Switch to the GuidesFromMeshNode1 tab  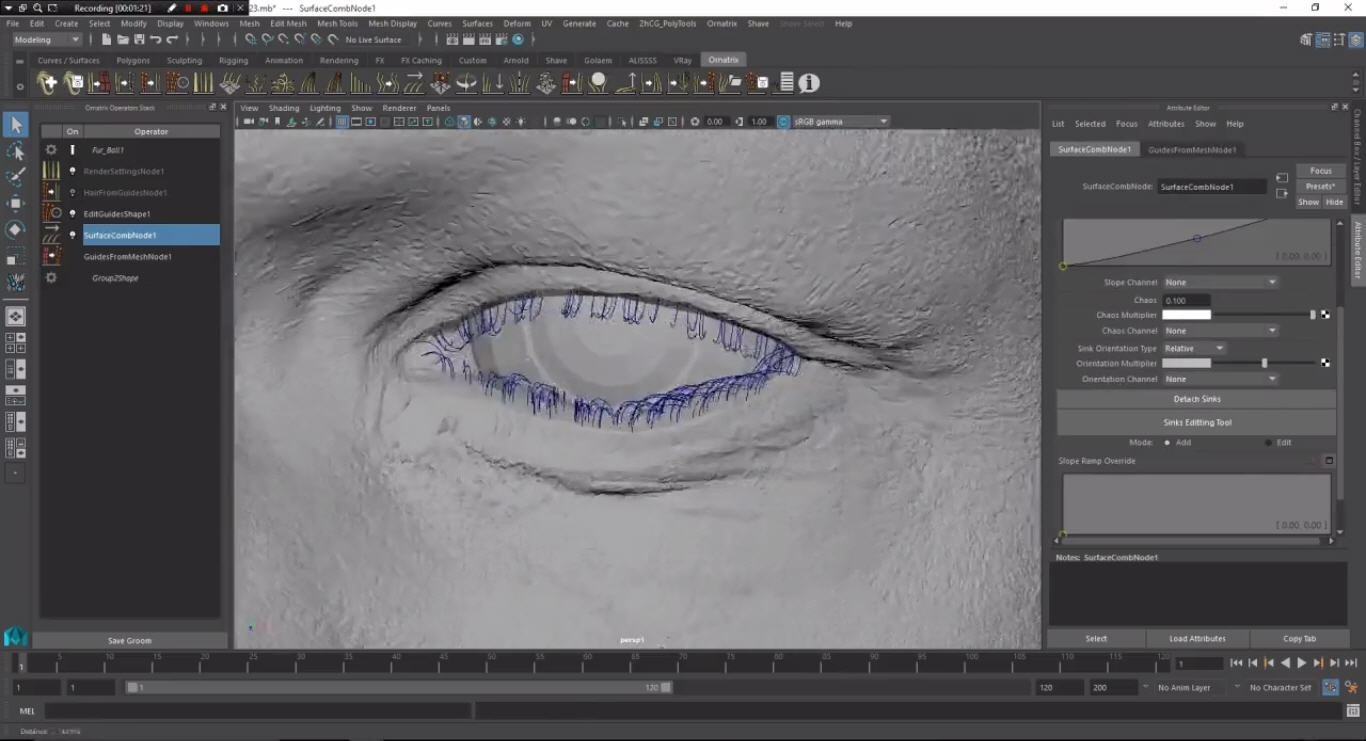point(1192,150)
